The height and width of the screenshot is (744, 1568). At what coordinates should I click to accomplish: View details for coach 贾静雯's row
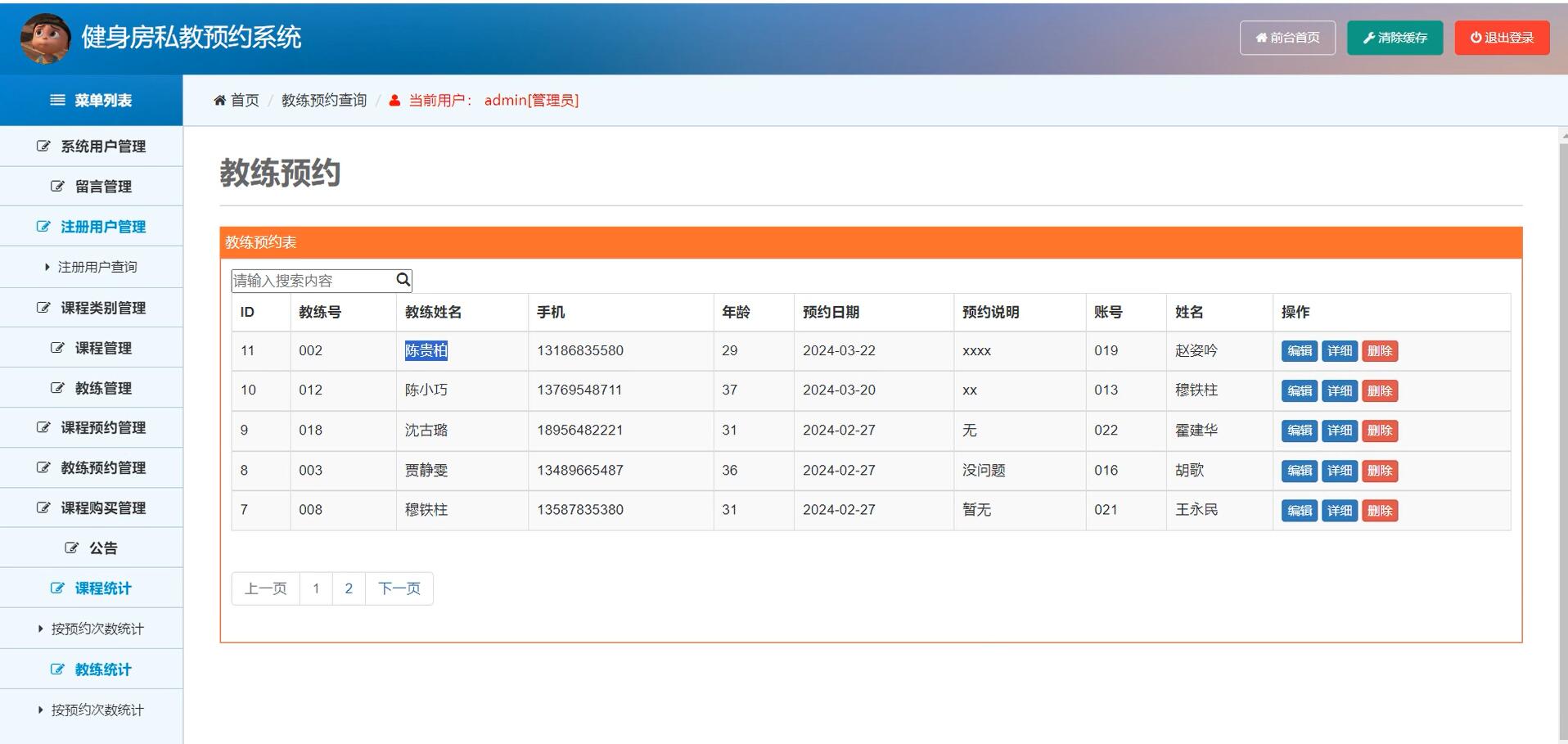tap(1340, 471)
